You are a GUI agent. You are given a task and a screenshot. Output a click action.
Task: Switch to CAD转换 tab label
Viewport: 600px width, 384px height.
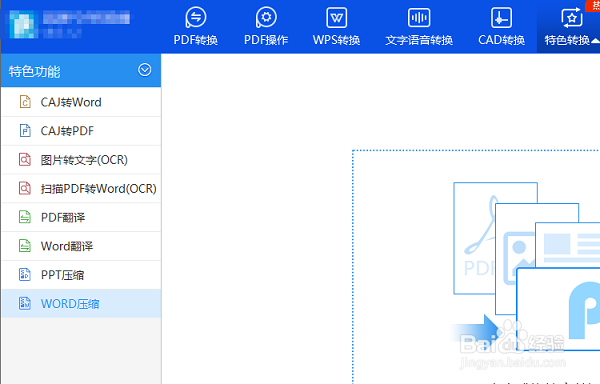point(501,40)
